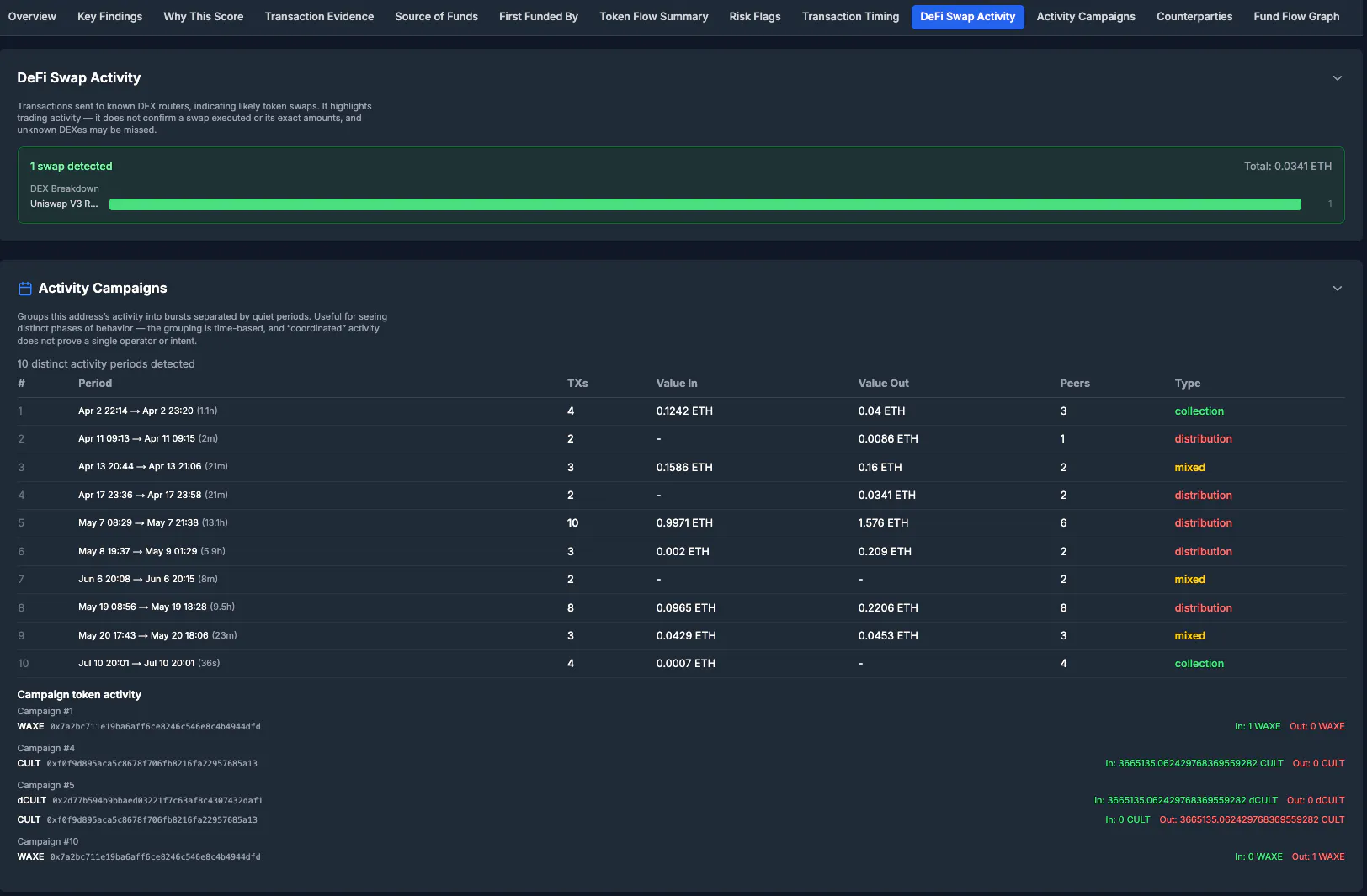The width and height of the screenshot is (1367, 896).
Task: Open the Activity Campaigns tab
Action: coord(1085,17)
